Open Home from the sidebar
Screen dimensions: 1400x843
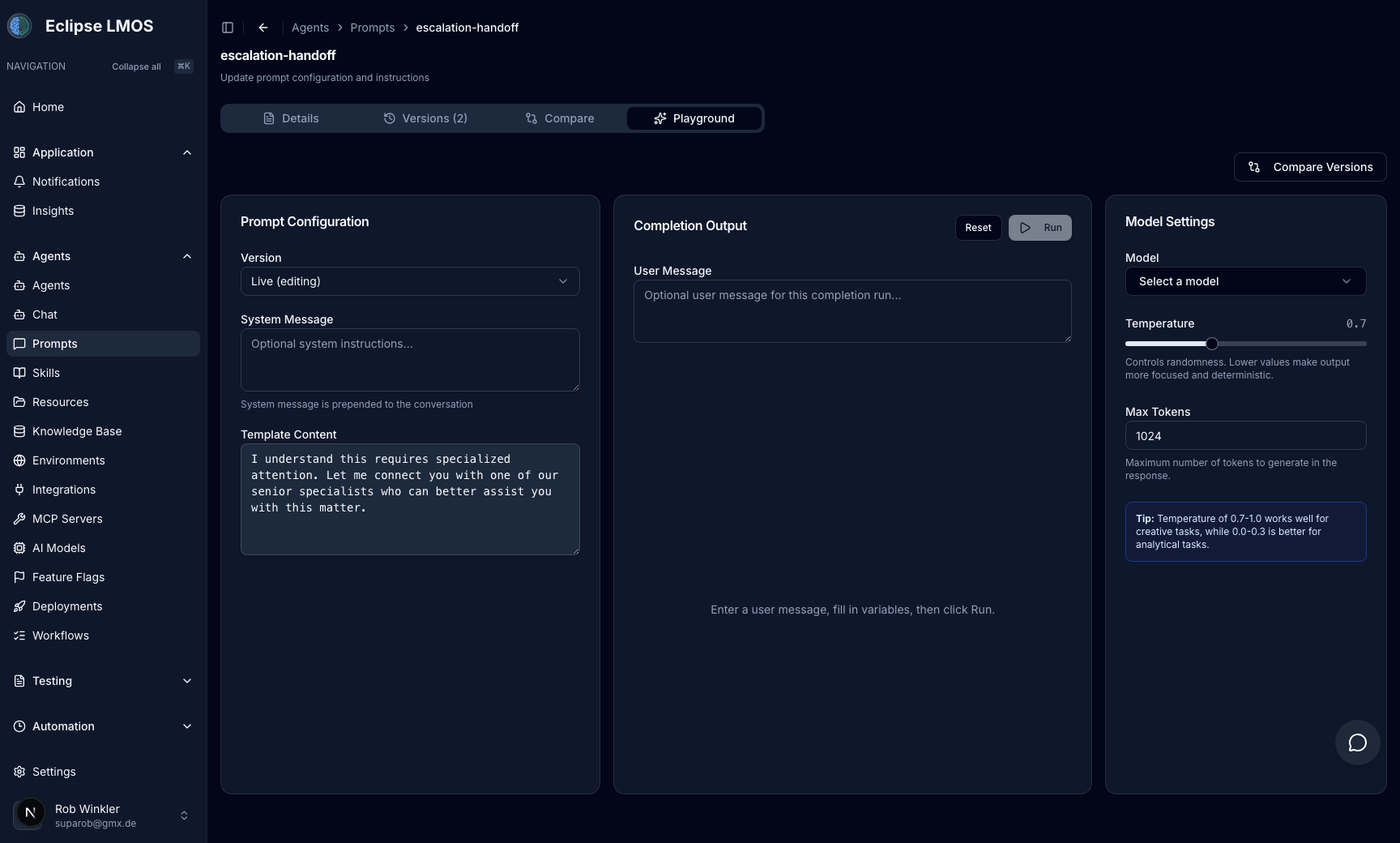(x=103, y=107)
